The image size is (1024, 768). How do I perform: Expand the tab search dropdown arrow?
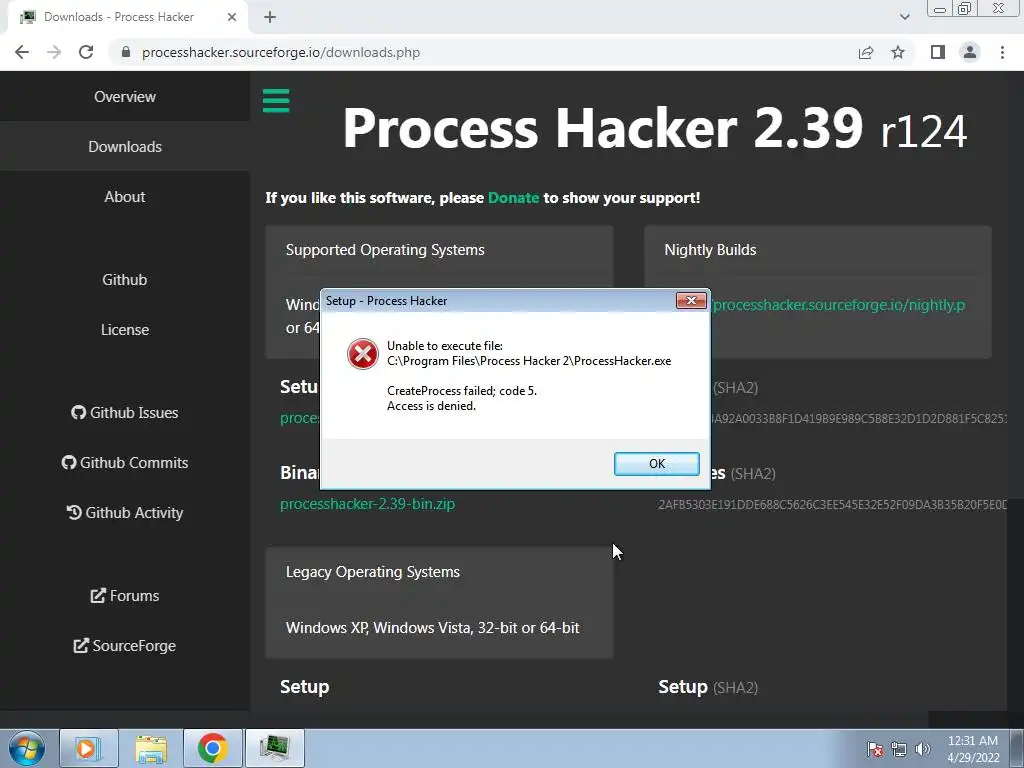tap(904, 17)
